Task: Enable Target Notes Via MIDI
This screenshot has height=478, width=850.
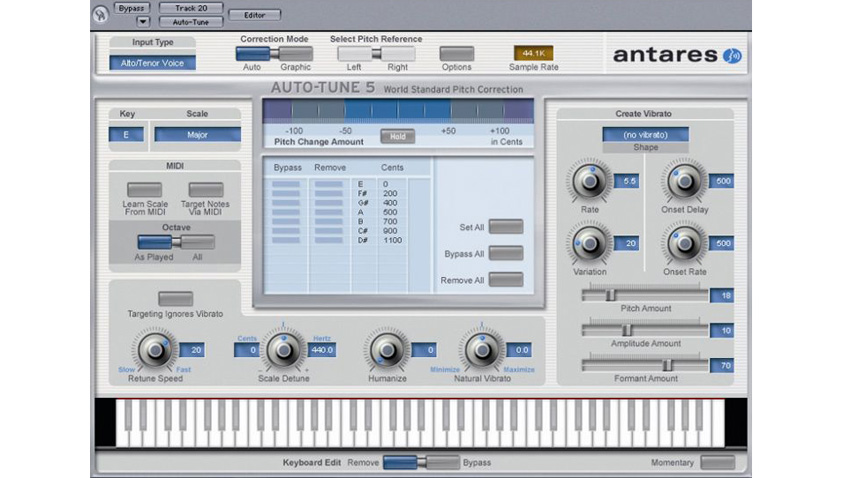Action: [x=205, y=190]
